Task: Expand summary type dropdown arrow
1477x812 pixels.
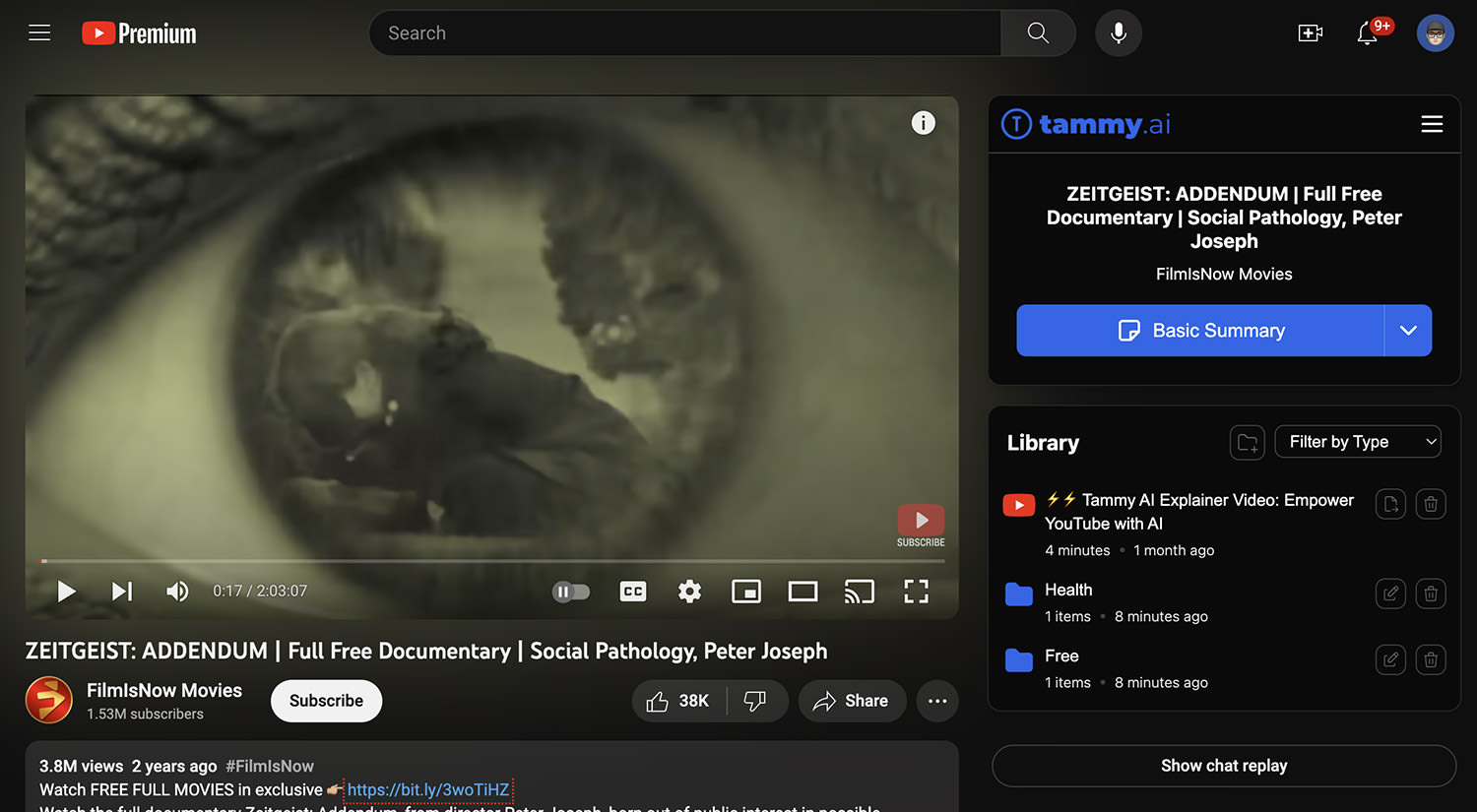Action: [1408, 331]
